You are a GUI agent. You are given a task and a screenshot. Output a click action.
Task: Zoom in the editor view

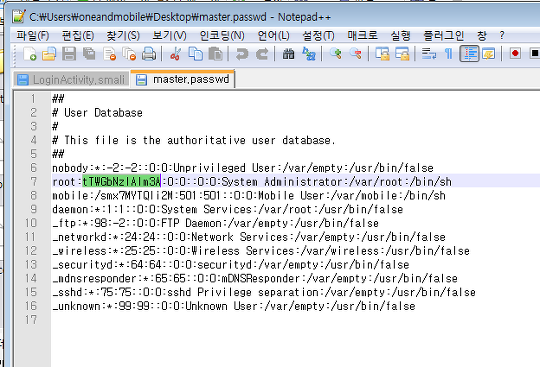coord(335,54)
